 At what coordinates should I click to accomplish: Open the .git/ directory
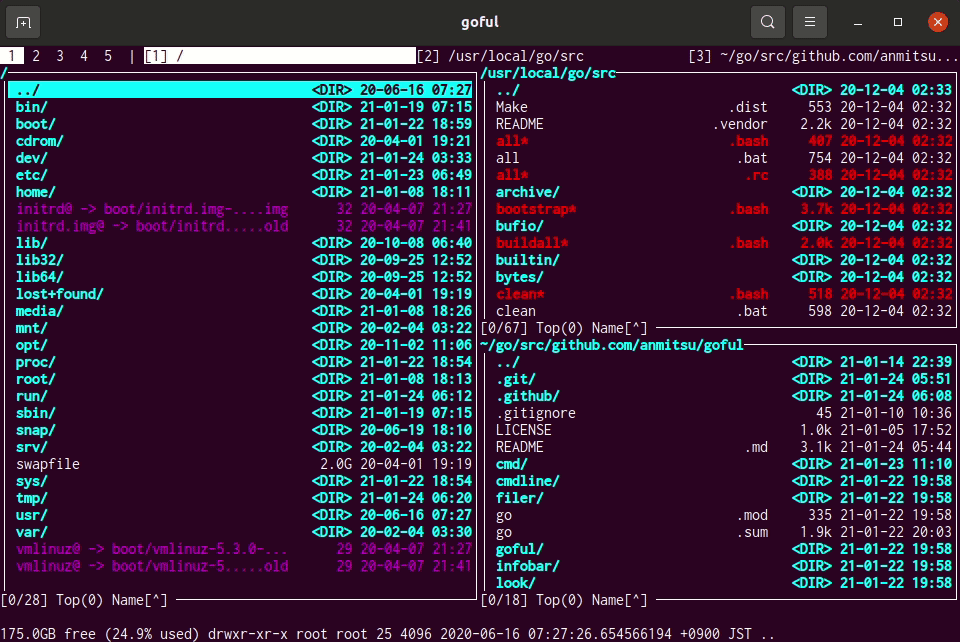(724, 379)
